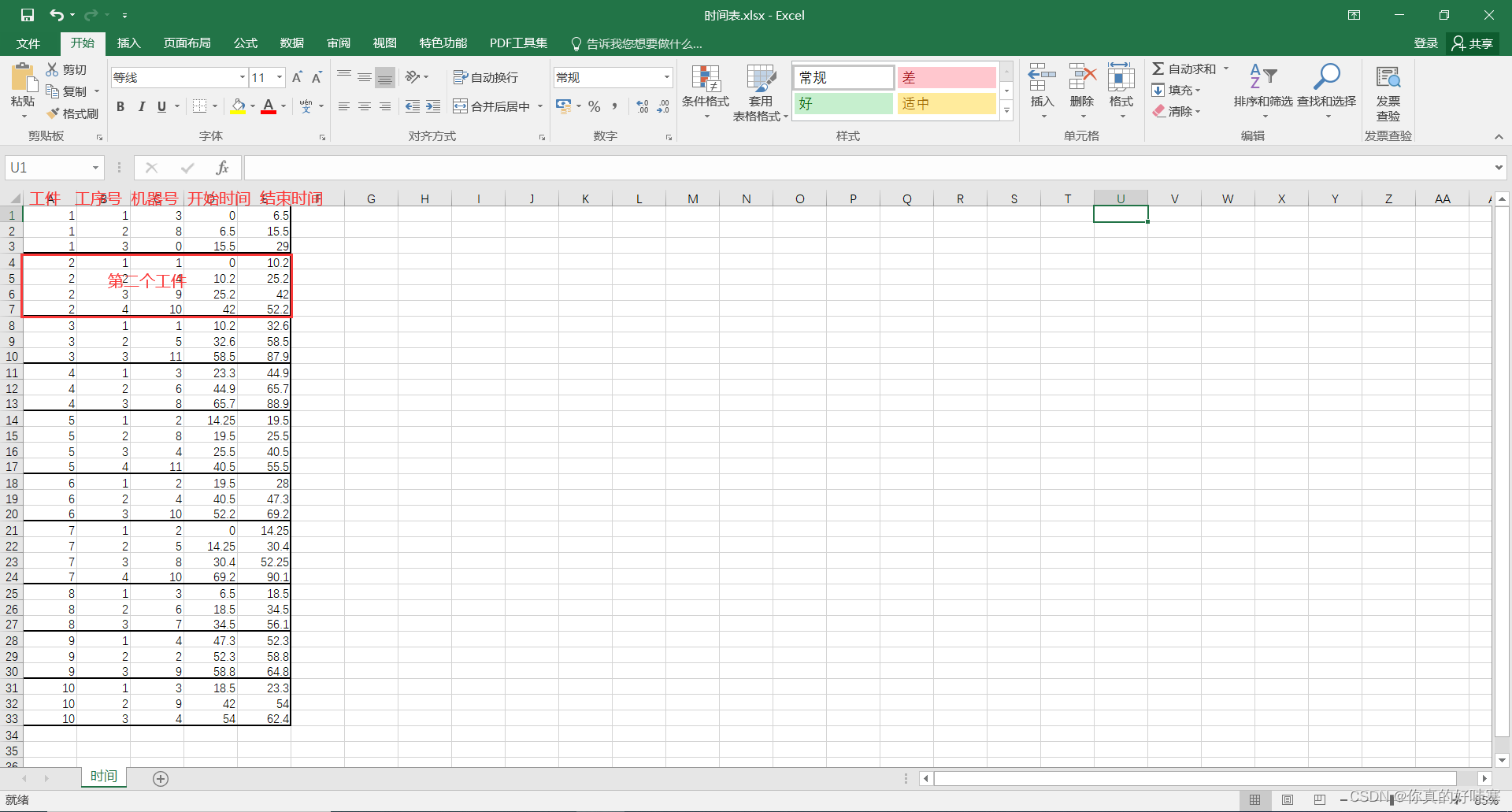Expand the cell styles gallery
1512x812 pixels.
(1006, 111)
